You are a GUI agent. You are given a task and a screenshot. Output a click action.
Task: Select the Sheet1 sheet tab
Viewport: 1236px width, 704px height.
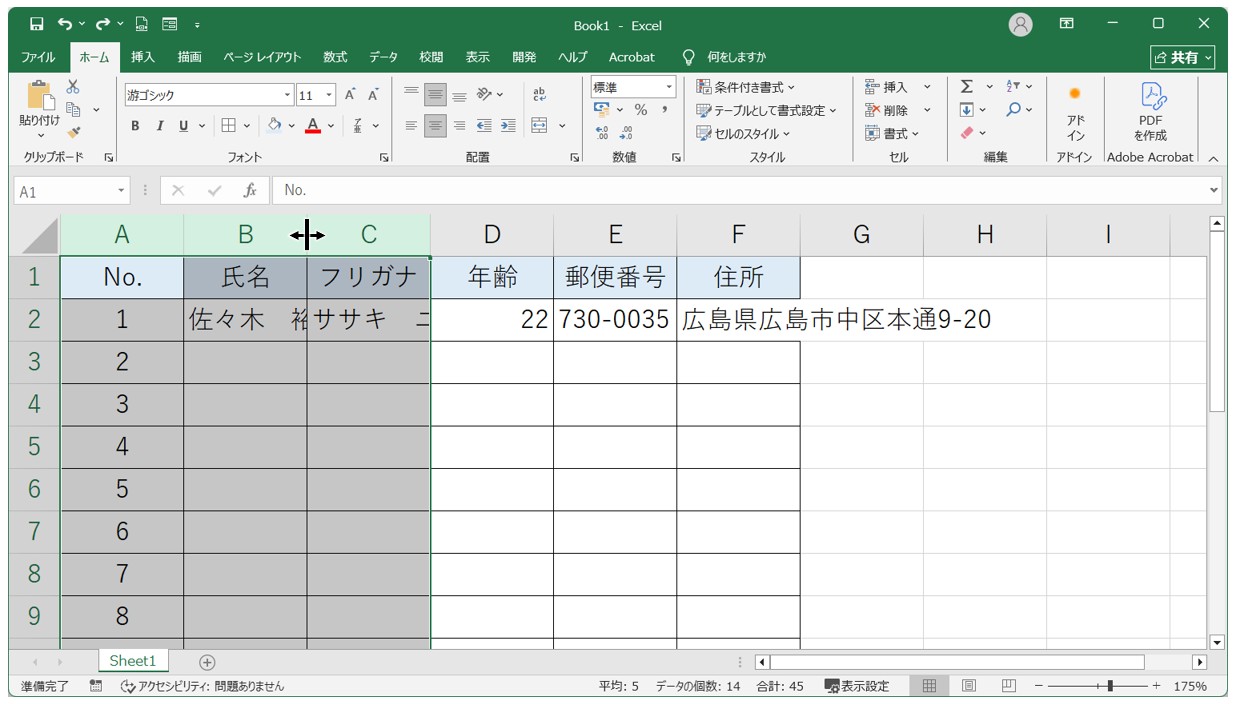tap(133, 661)
